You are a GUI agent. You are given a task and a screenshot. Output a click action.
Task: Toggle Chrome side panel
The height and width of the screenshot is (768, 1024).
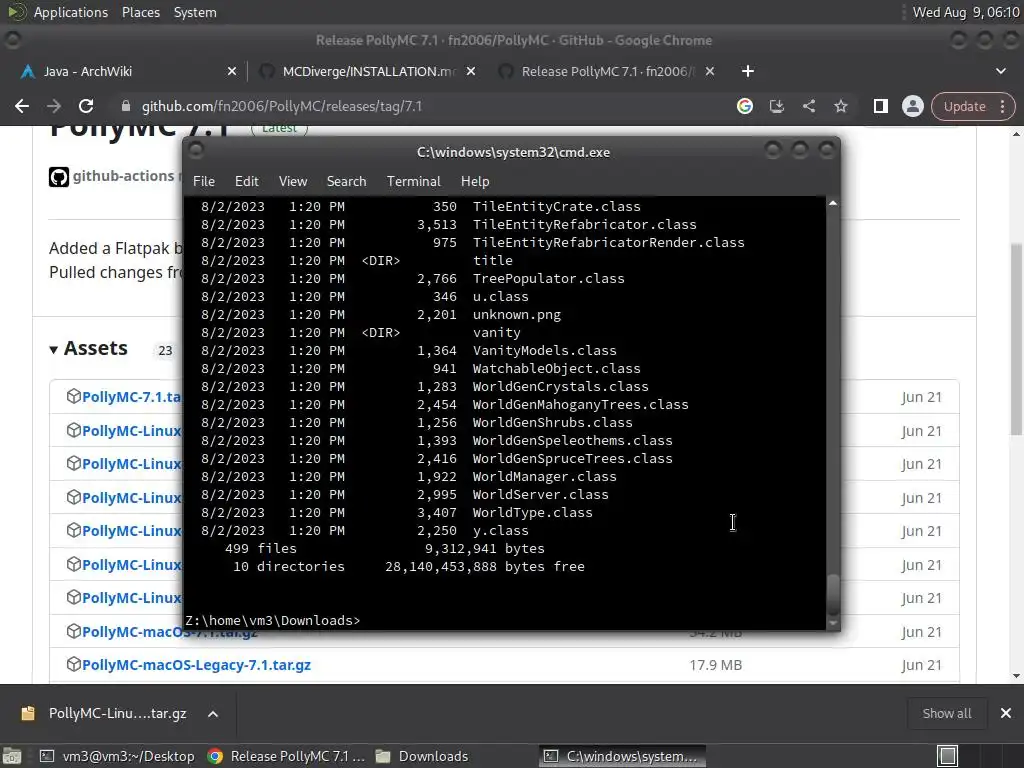880,106
